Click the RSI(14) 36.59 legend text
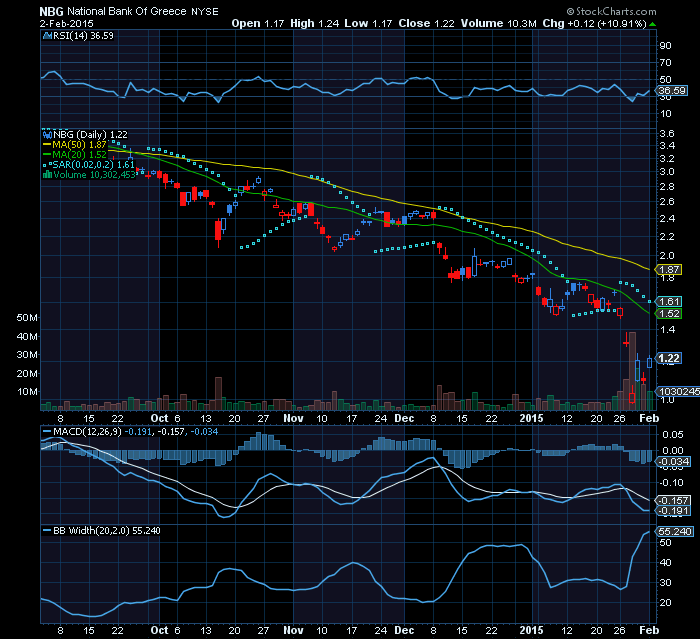Image resolution: width=700 pixels, height=639 pixels. [x=83, y=36]
